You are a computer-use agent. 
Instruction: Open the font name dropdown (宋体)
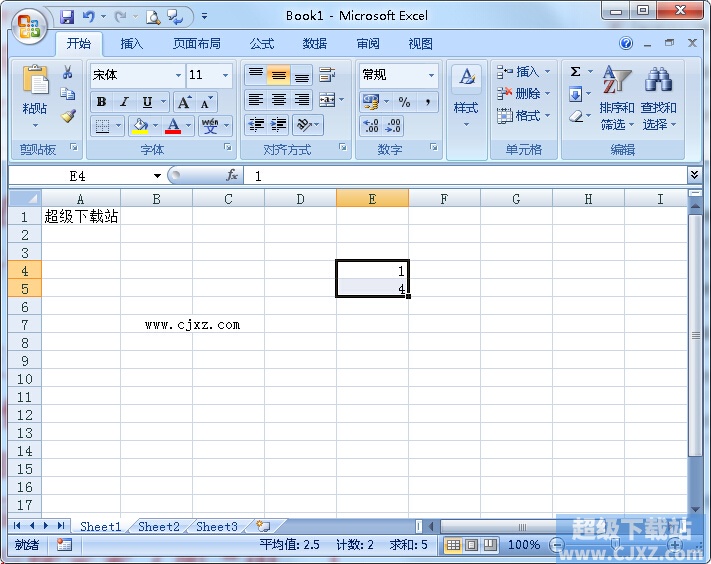[x=179, y=75]
